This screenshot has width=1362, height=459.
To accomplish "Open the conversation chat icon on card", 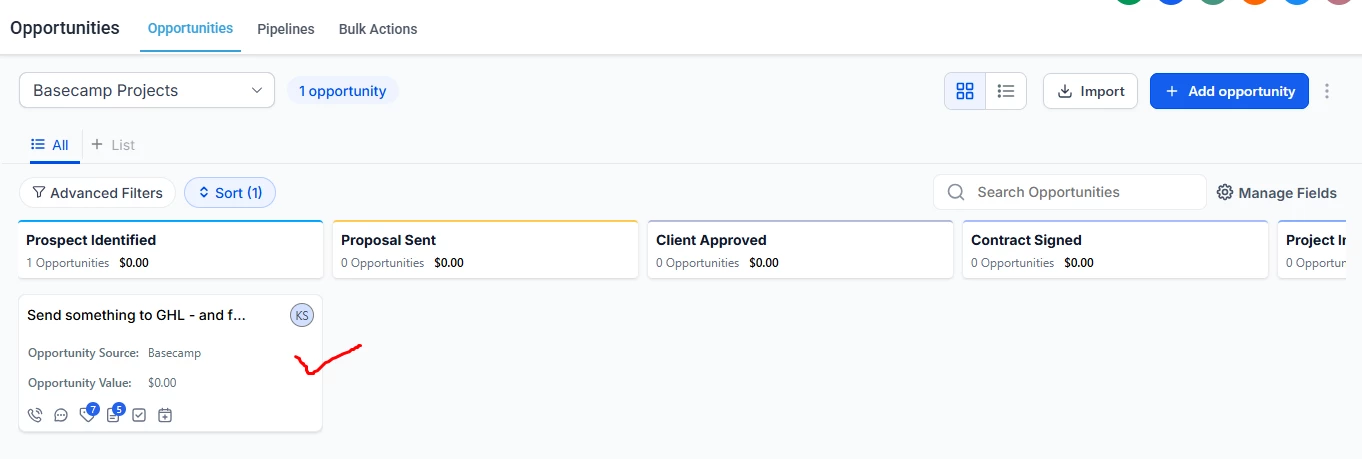I will point(61,415).
